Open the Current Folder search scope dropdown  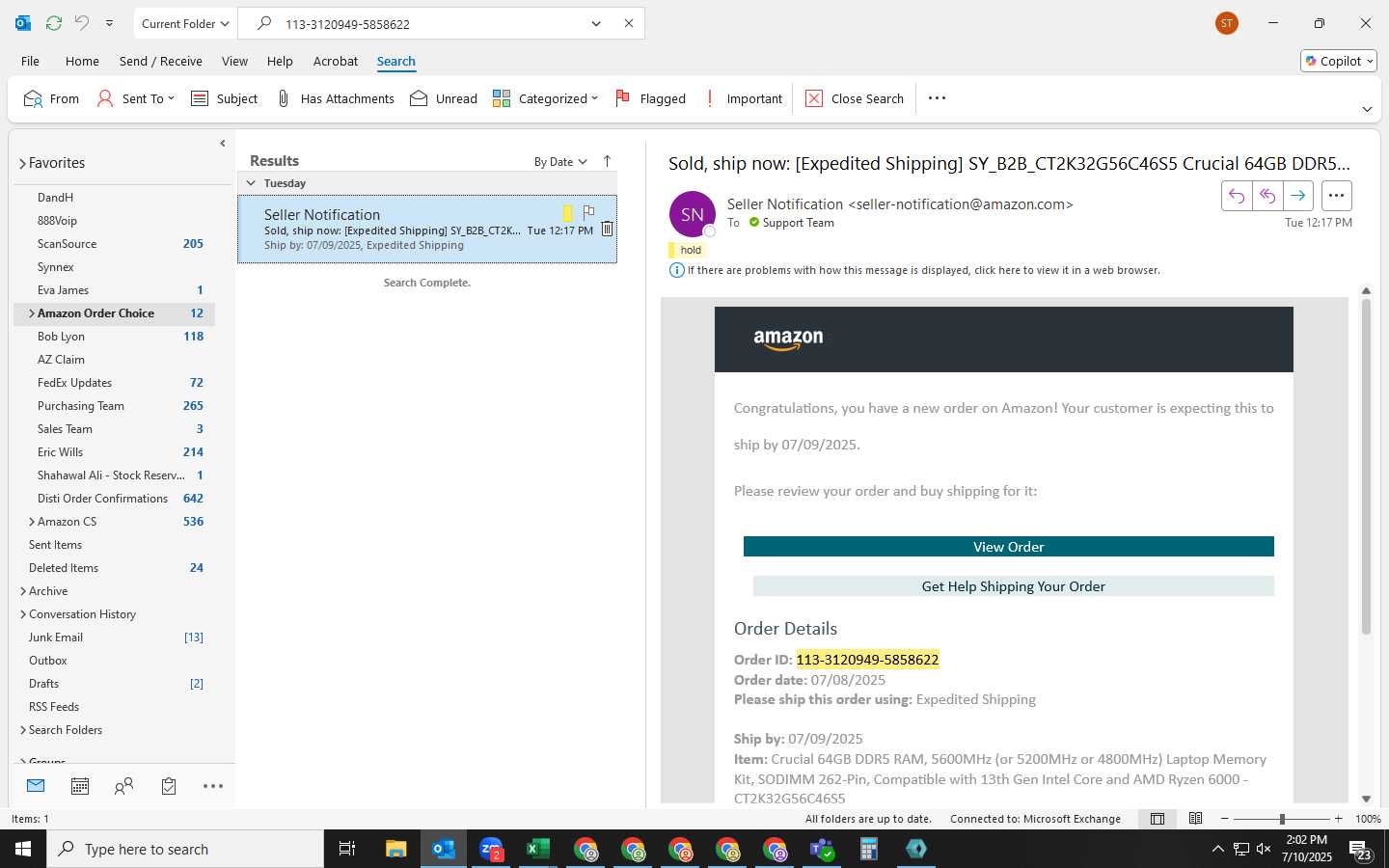pos(185,23)
